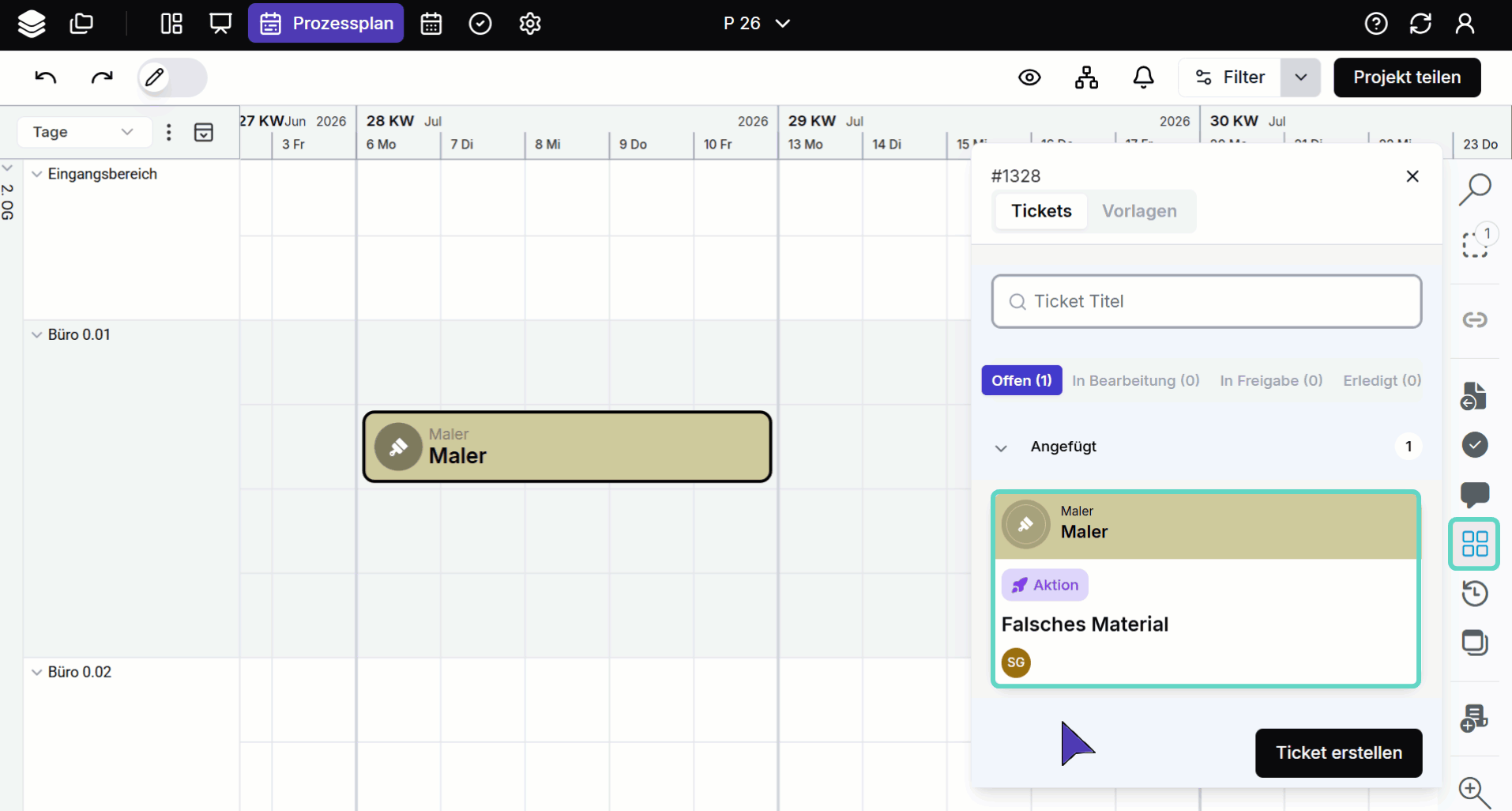The height and width of the screenshot is (811, 1512).
Task: Click the undo arrow icon
Action: coord(46,77)
